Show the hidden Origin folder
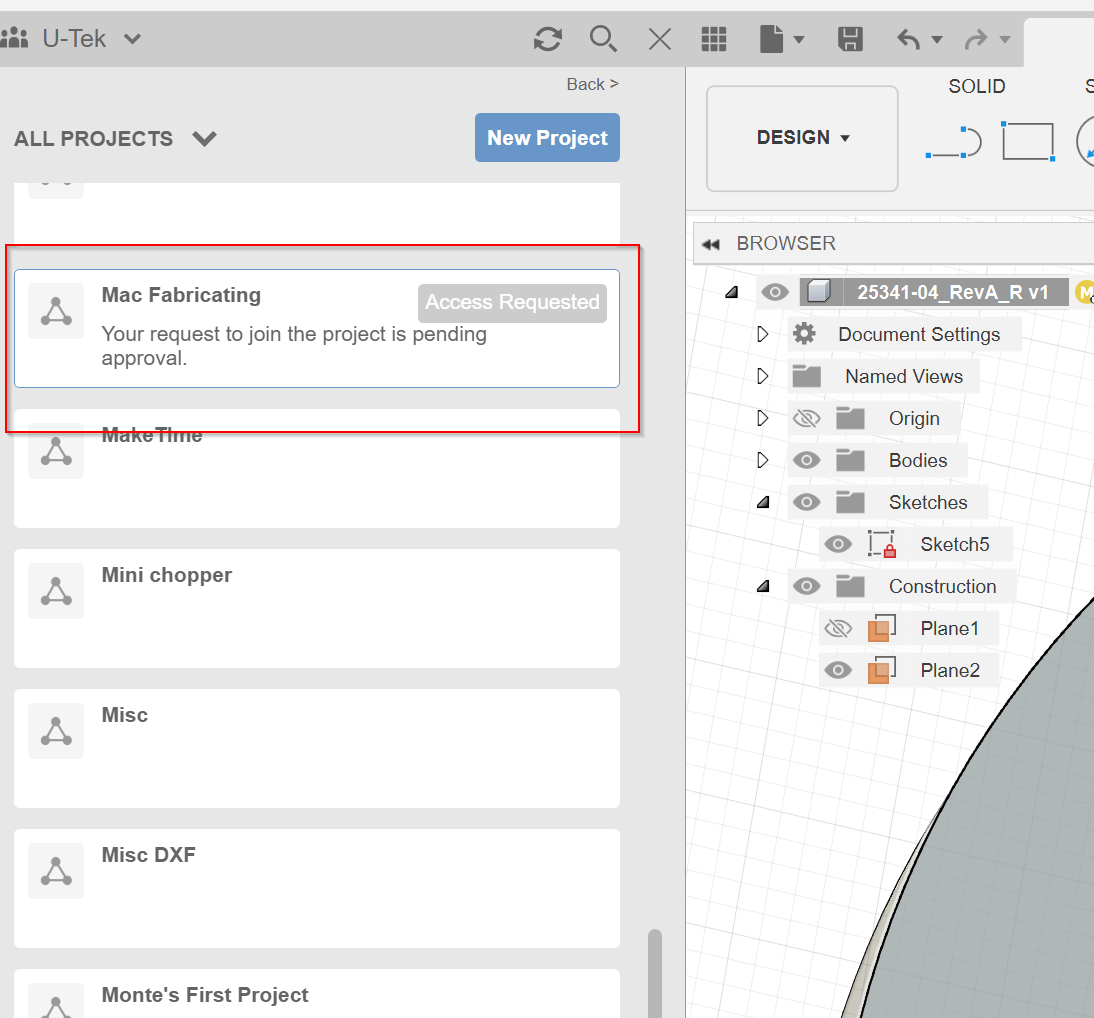Image resolution: width=1094 pixels, height=1018 pixels. (x=807, y=419)
